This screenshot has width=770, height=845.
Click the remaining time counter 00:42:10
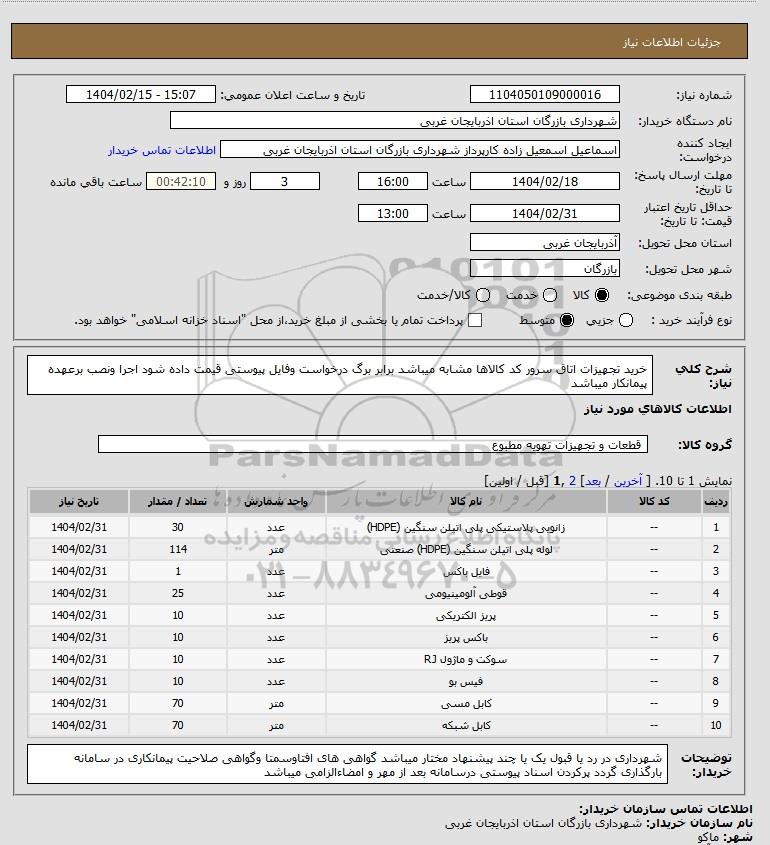[181, 181]
